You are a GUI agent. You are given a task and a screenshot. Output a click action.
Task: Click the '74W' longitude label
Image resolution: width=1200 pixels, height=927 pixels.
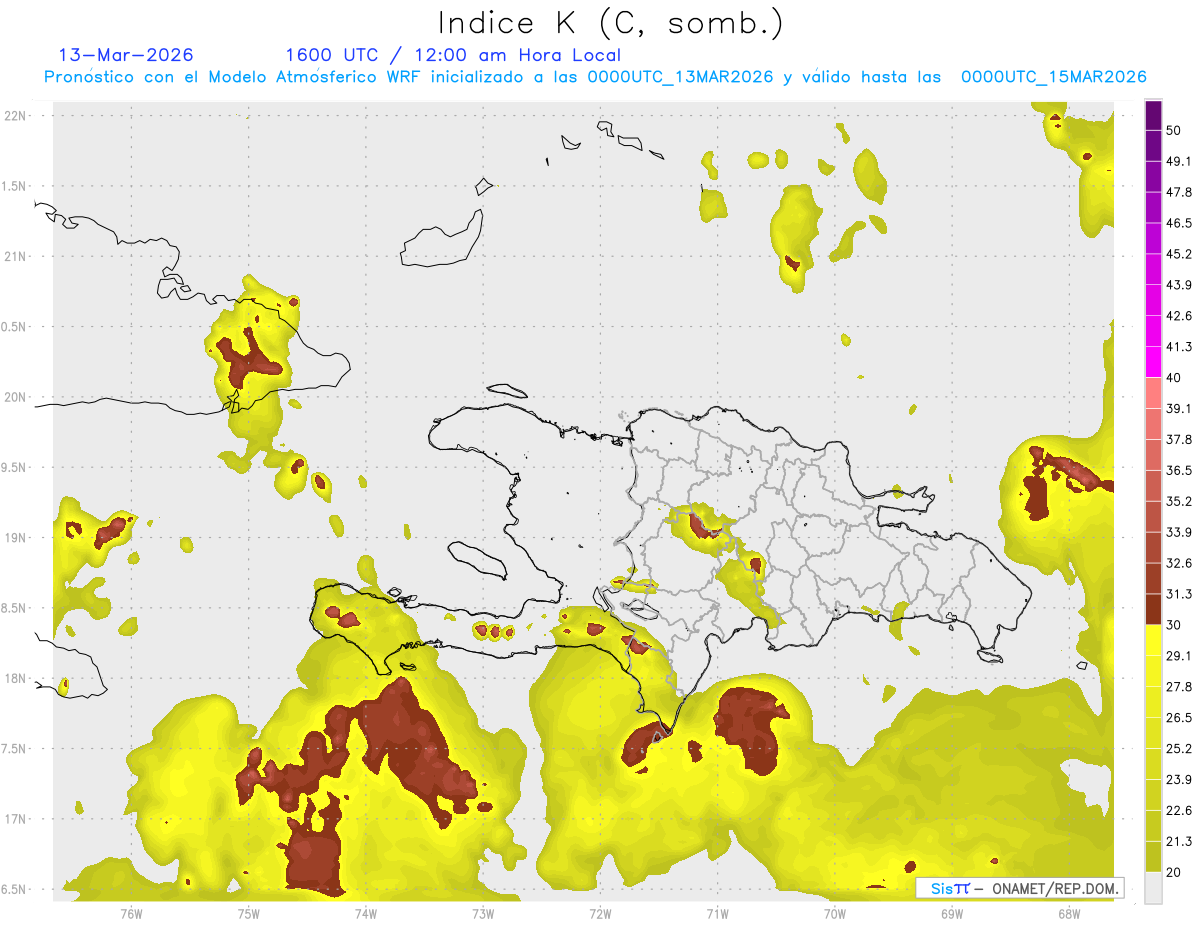366,914
